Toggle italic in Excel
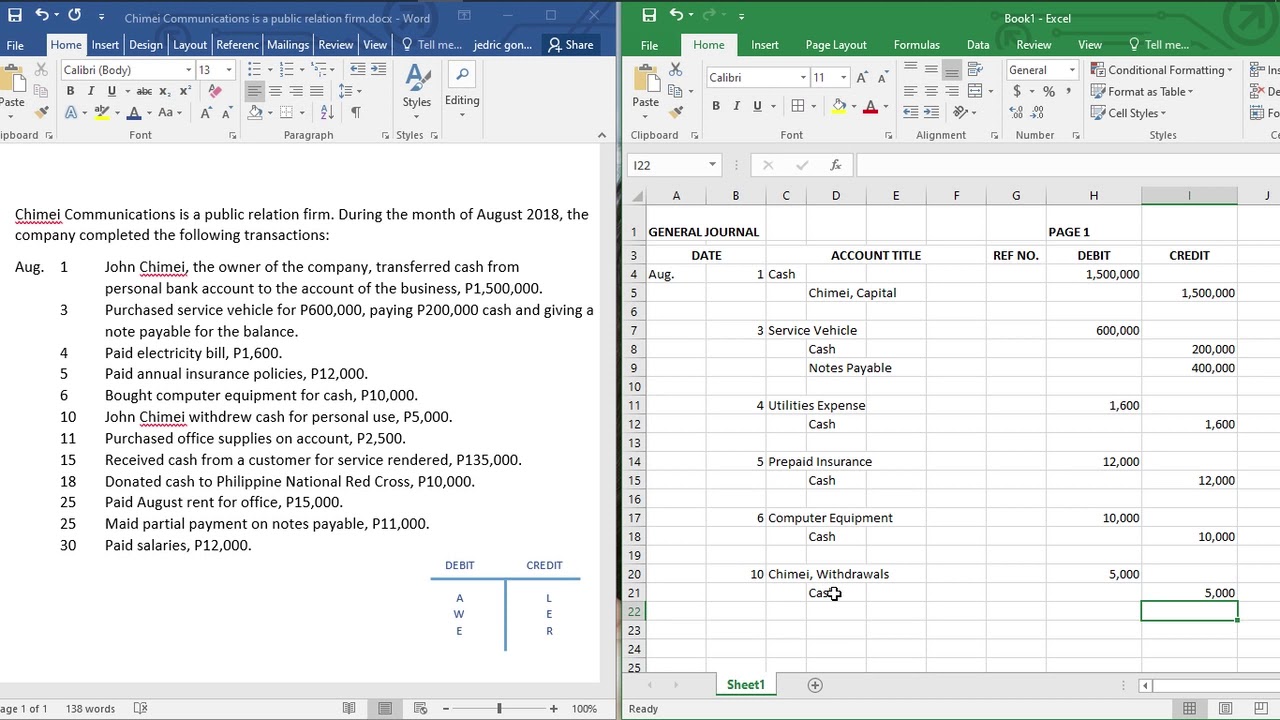Screen dimensions: 1280x720 [736, 106]
